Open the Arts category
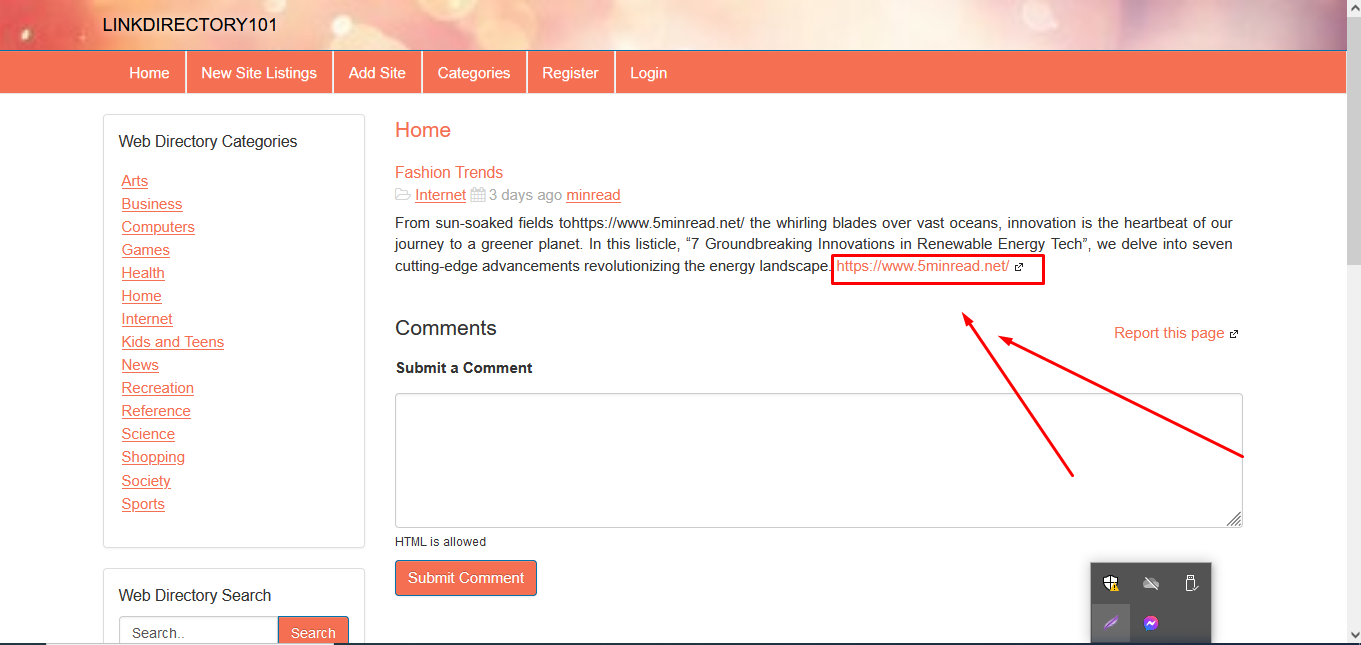Screen dimensions: 1361x645 click(134, 181)
